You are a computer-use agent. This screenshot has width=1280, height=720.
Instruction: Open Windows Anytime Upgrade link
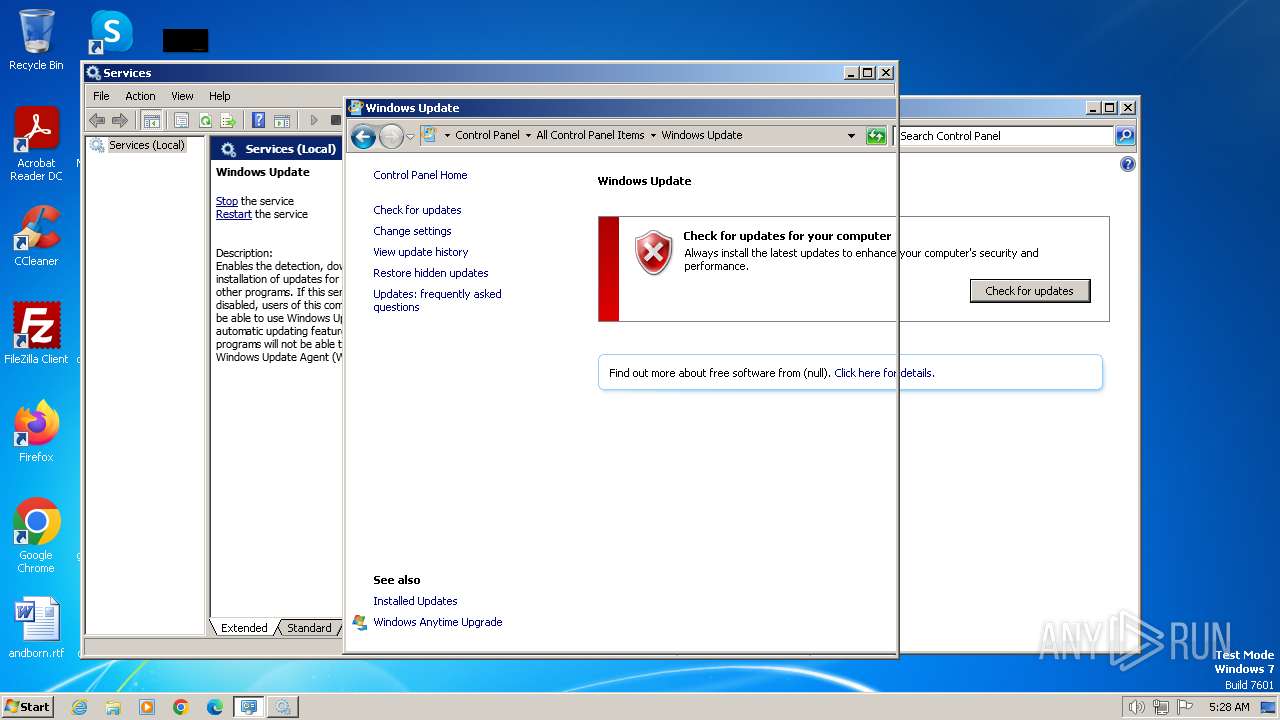point(437,622)
